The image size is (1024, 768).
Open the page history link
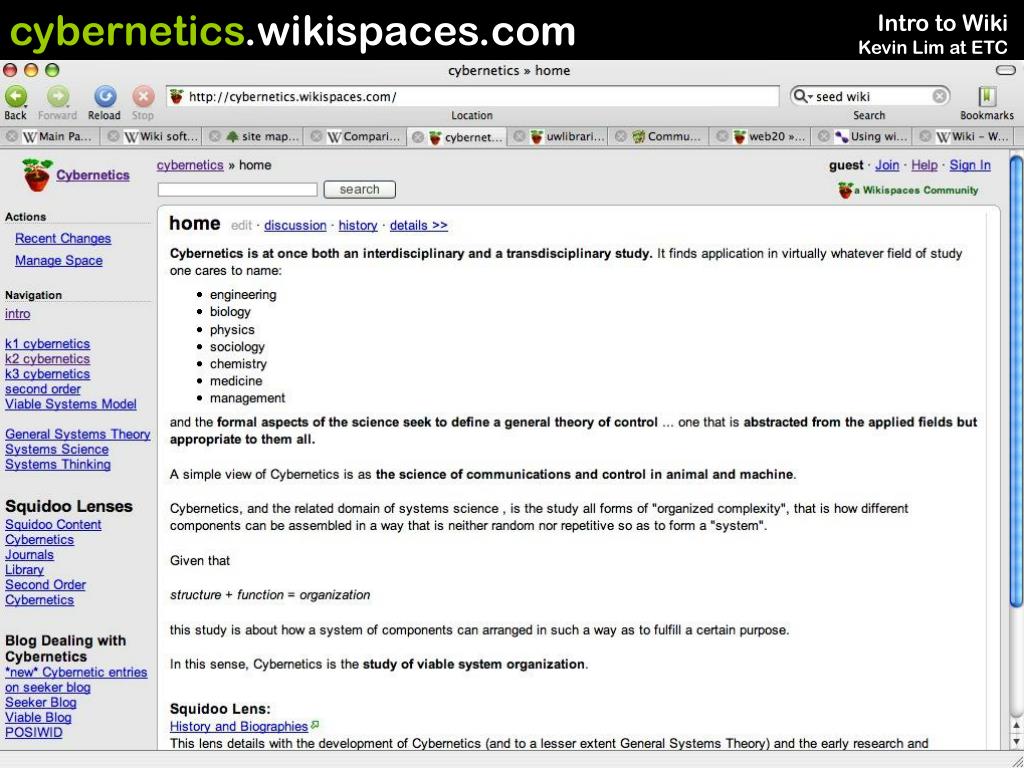pos(358,225)
